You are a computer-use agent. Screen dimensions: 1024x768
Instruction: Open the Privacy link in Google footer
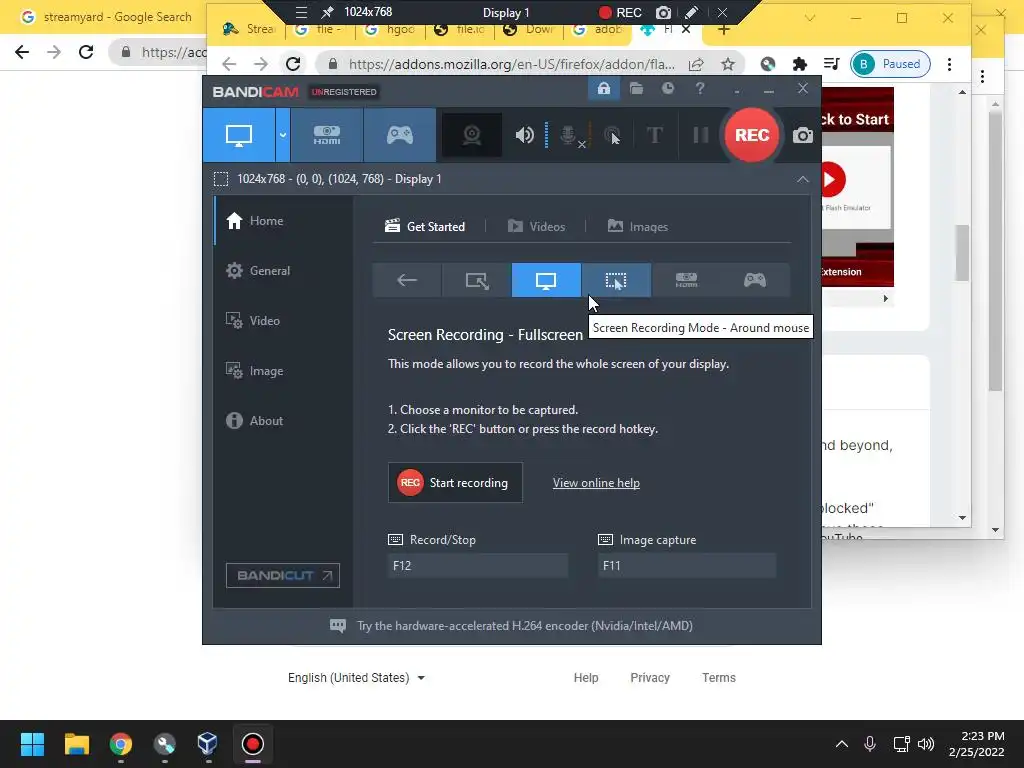click(x=650, y=678)
